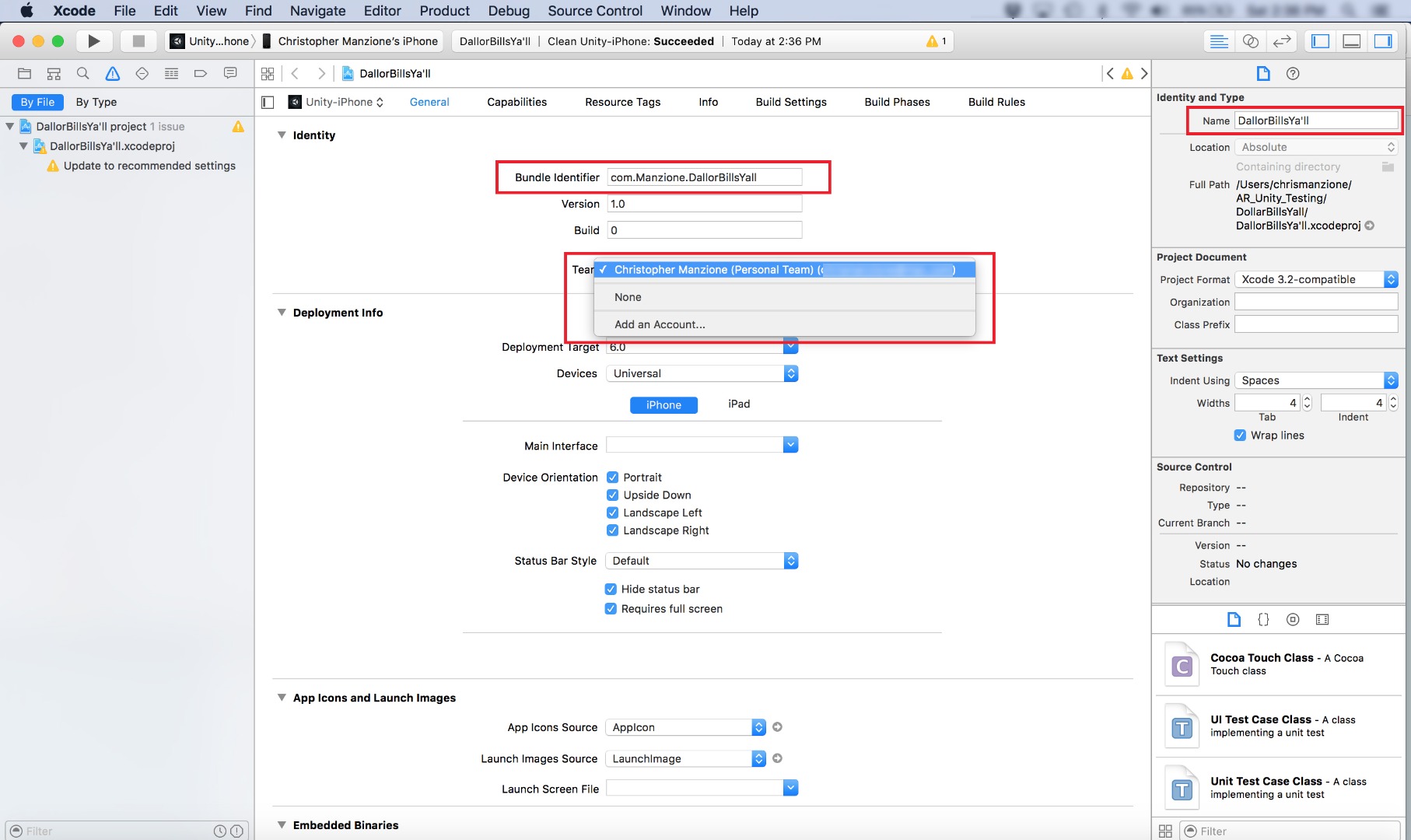The height and width of the screenshot is (840, 1411).
Task: Choose containing directory folder icon
Action: pyautogui.click(x=1388, y=166)
